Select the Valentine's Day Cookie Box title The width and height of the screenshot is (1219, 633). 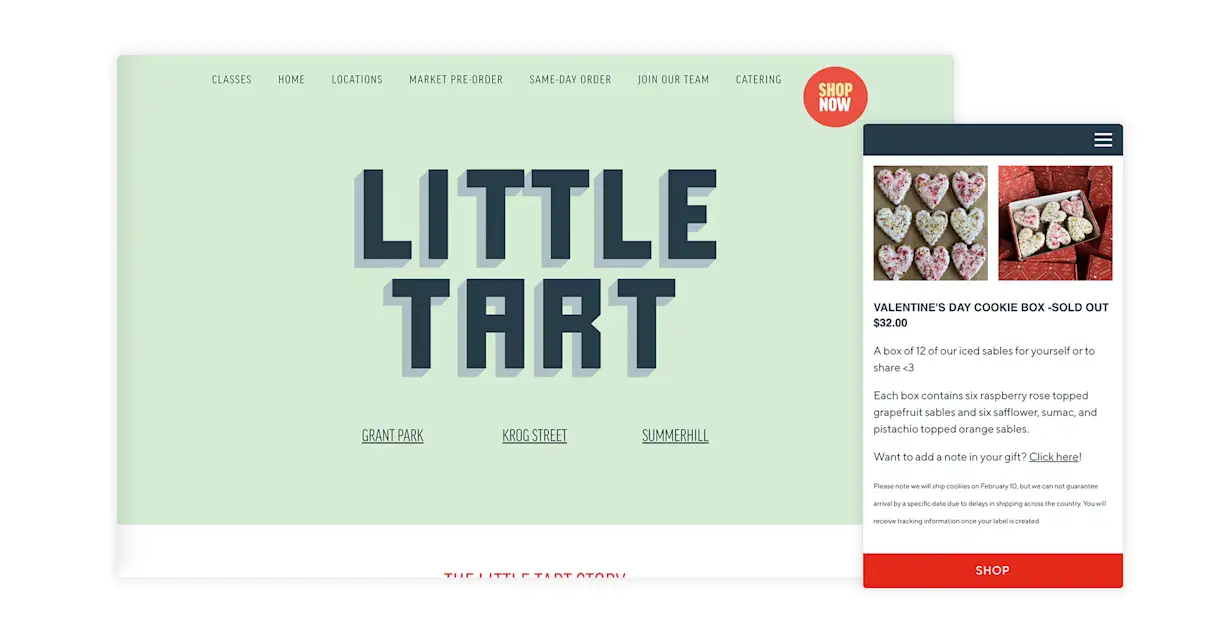(991, 308)
